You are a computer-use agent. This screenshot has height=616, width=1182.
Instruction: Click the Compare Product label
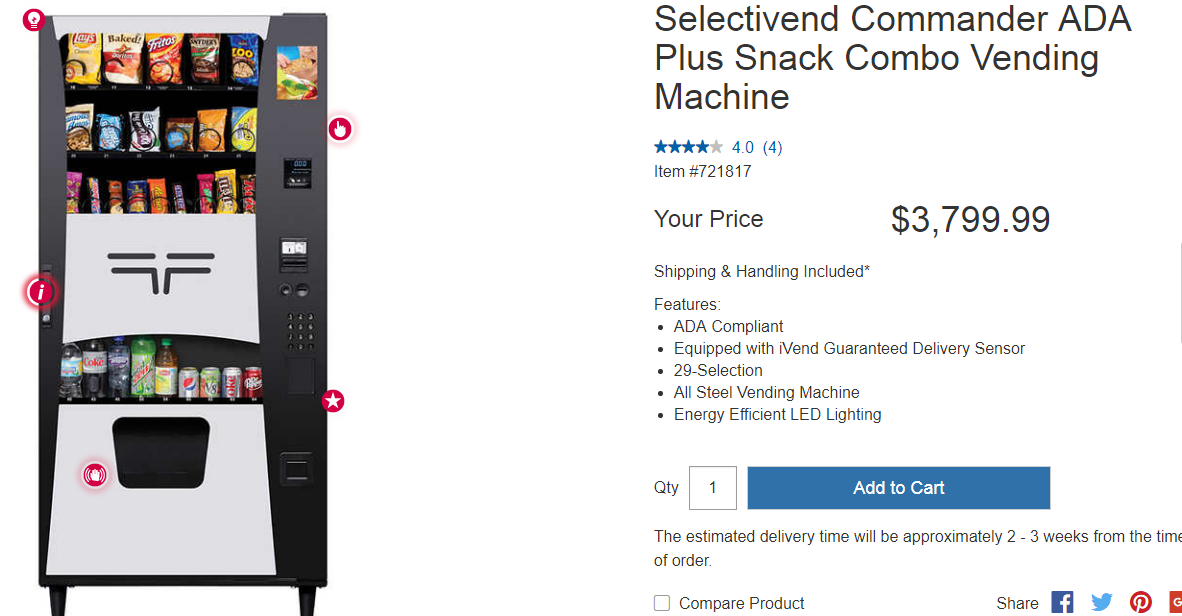(741, 603)
